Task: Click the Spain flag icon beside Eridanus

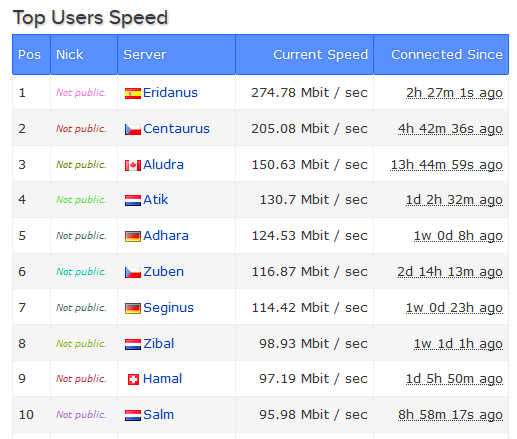Action: tap(133, 94)
